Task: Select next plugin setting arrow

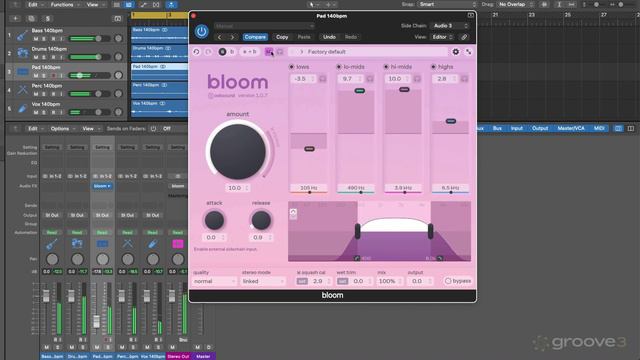Action: tap(232, 37)
